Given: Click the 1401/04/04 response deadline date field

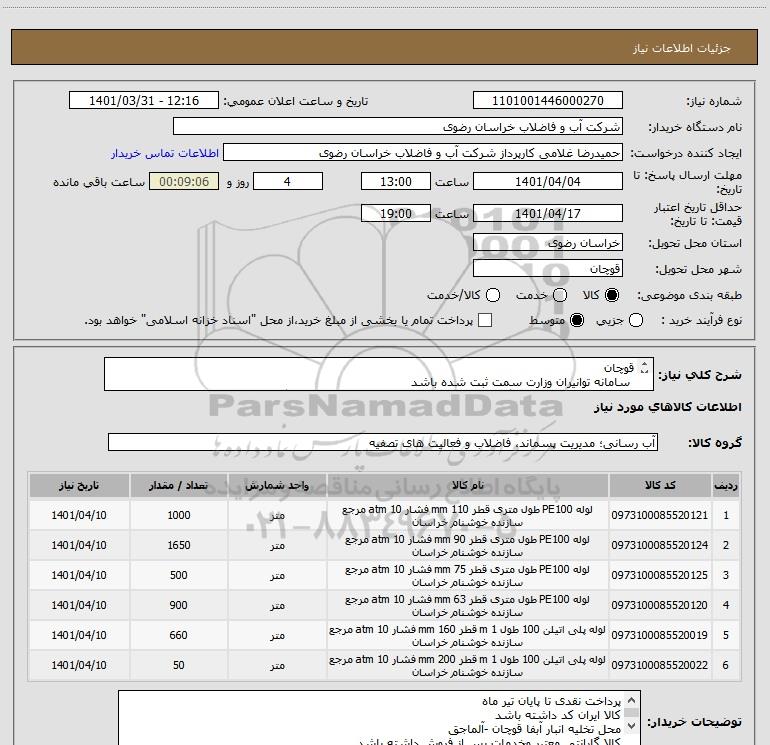Looking at the screenshot, I should (548, 181).
